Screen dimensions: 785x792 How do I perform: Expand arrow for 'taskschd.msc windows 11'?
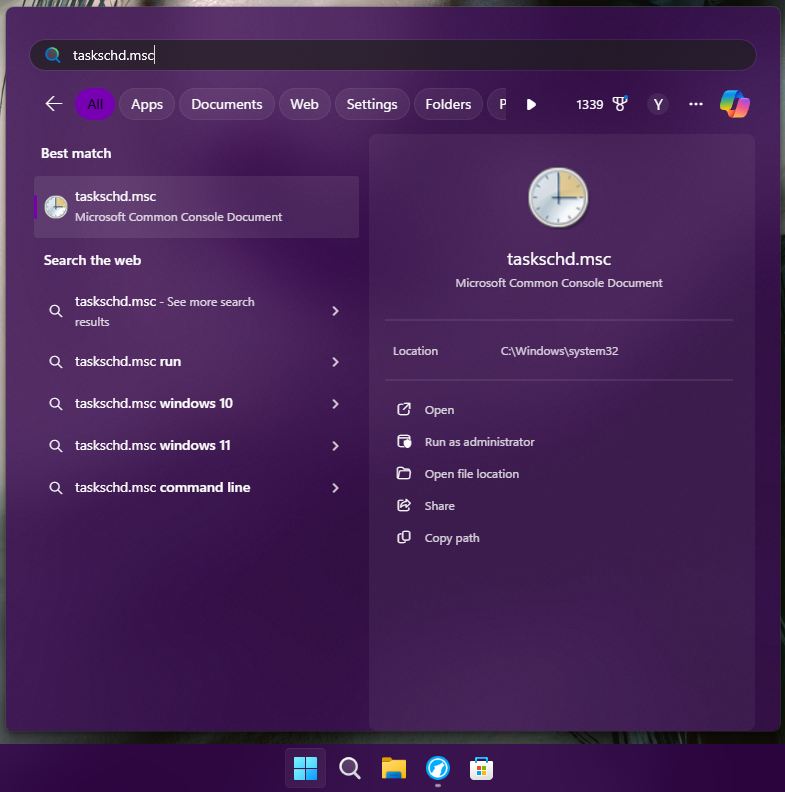pos(335,446)
